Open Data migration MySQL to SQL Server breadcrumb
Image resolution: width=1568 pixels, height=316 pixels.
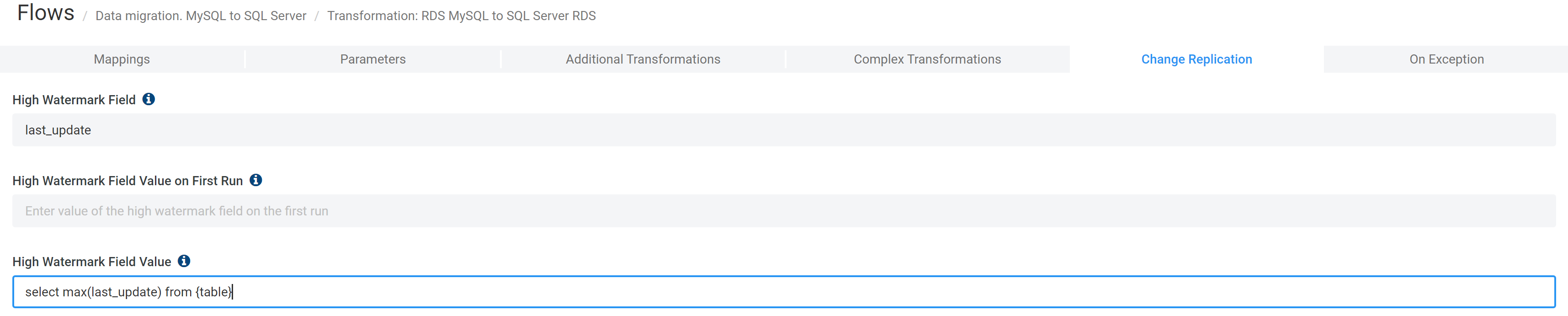point(201,16)
